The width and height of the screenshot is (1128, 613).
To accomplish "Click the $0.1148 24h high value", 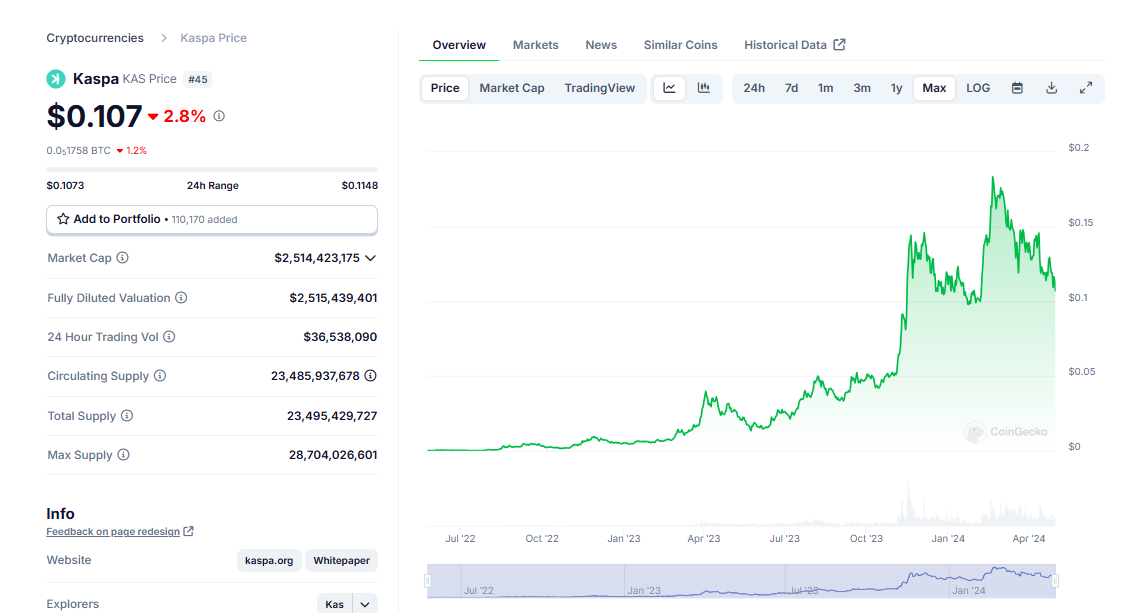I will click(x=360, y=186).
